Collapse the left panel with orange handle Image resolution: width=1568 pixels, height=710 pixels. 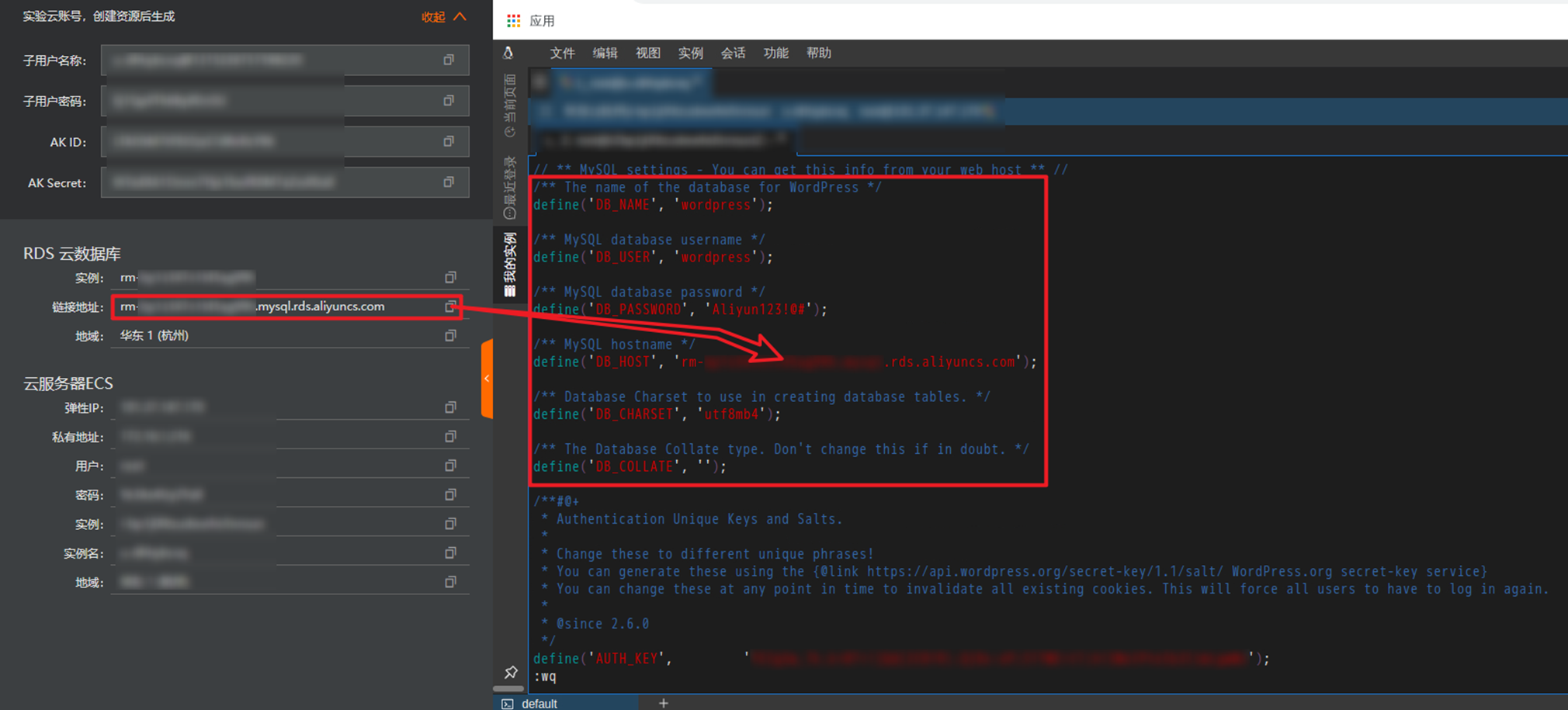[487, 379]
